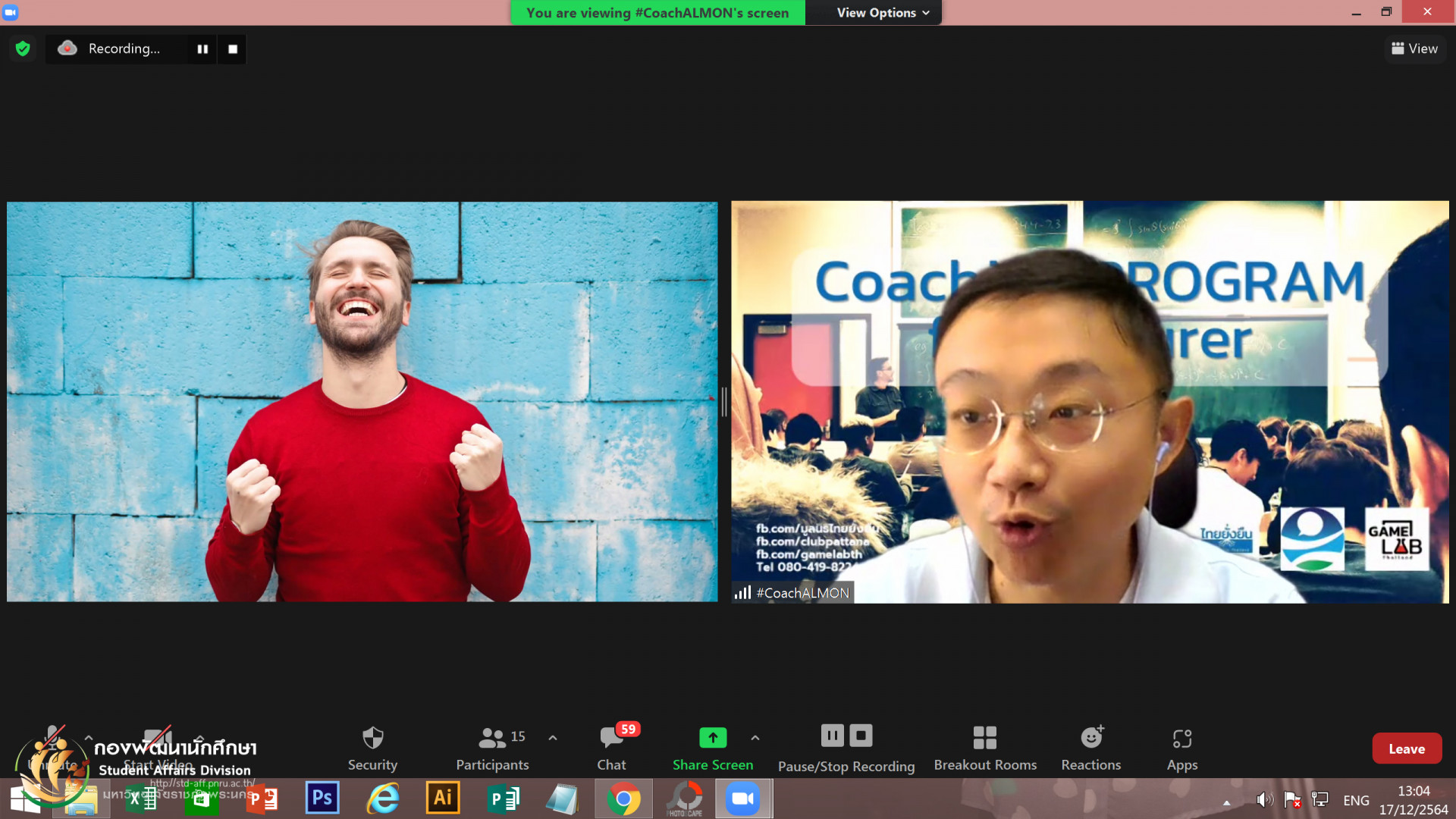
Task: Stop the recording from the top indicator
Action: tap(233, 49)
